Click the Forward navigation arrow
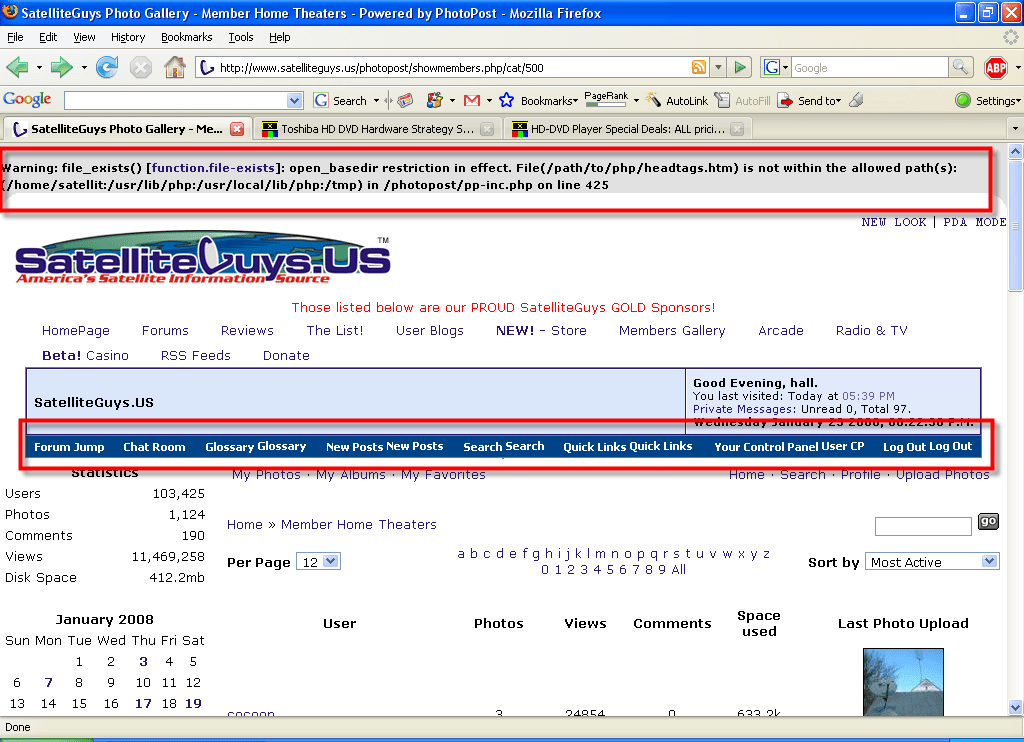Image resolution: width=1024 pixels, height=742 pixels. 61,67
